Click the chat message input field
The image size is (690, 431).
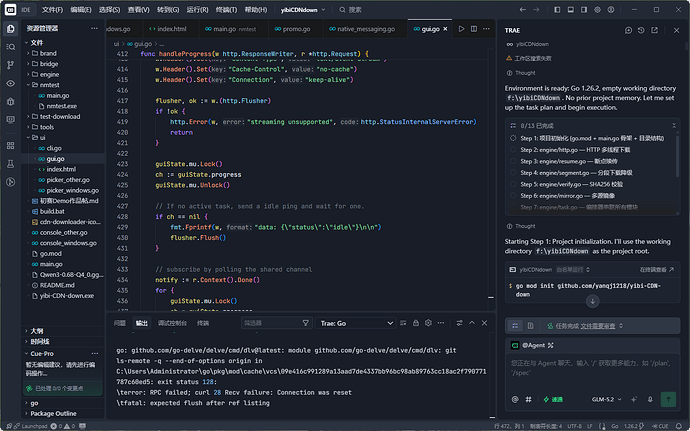[x=592, y=372]
